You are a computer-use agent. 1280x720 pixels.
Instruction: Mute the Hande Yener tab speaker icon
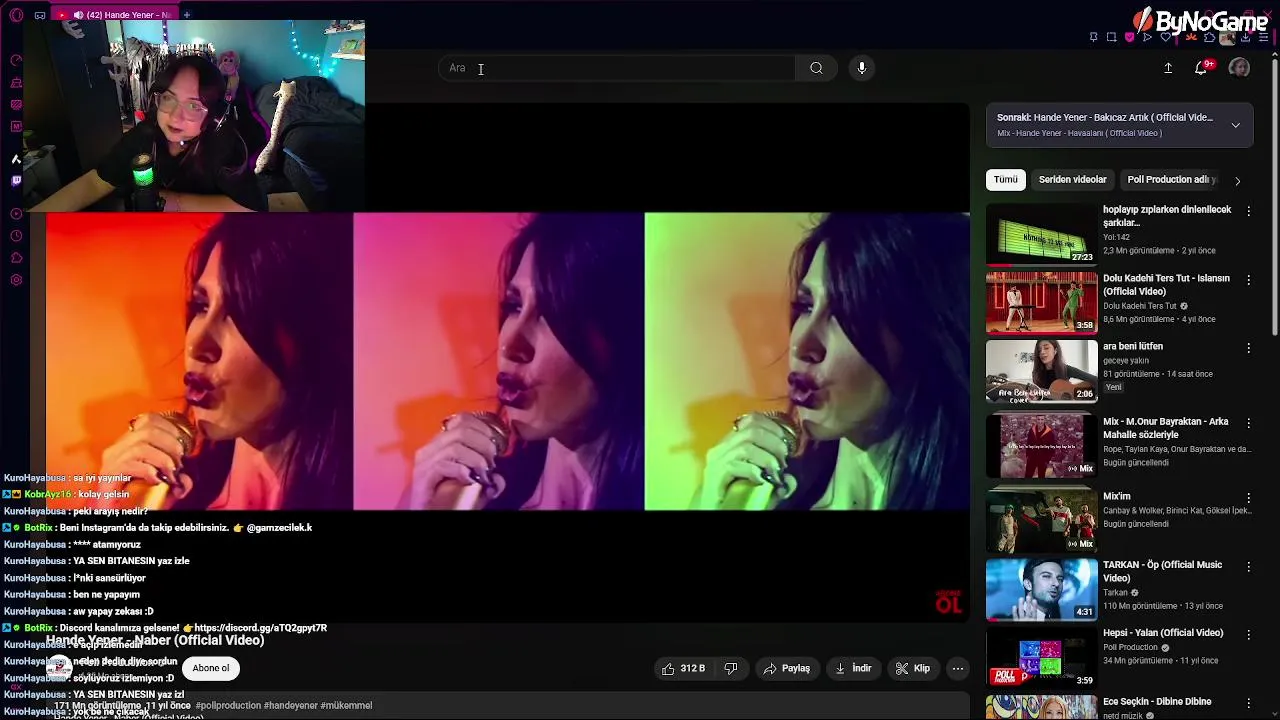[78, 15]
